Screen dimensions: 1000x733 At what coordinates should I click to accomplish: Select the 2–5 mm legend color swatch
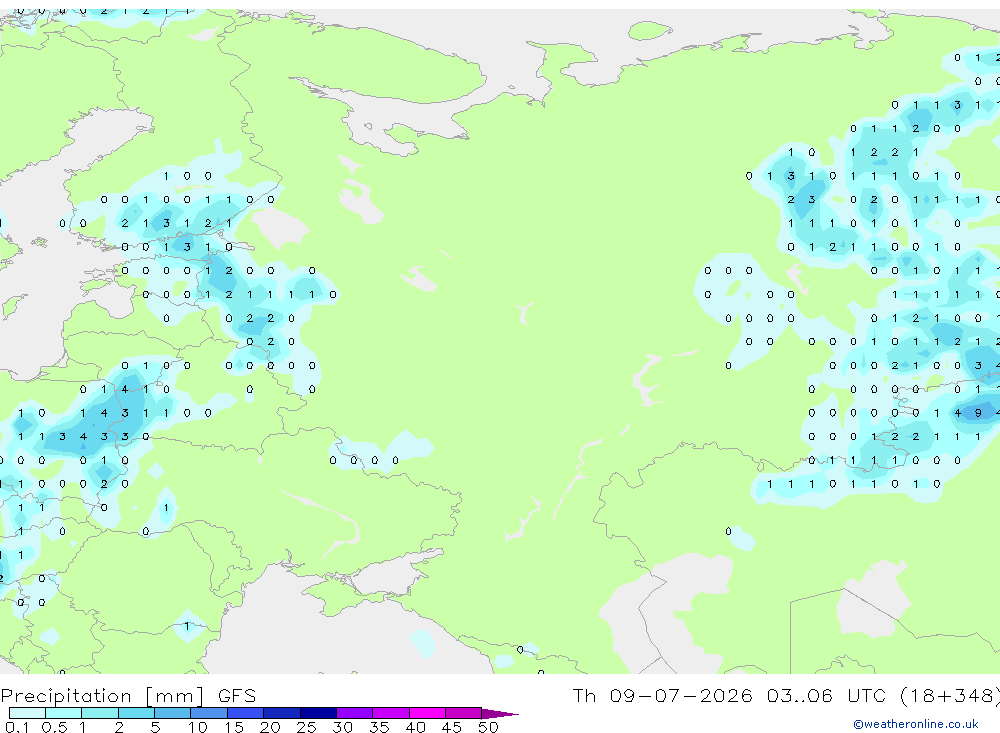pos(136,713)
